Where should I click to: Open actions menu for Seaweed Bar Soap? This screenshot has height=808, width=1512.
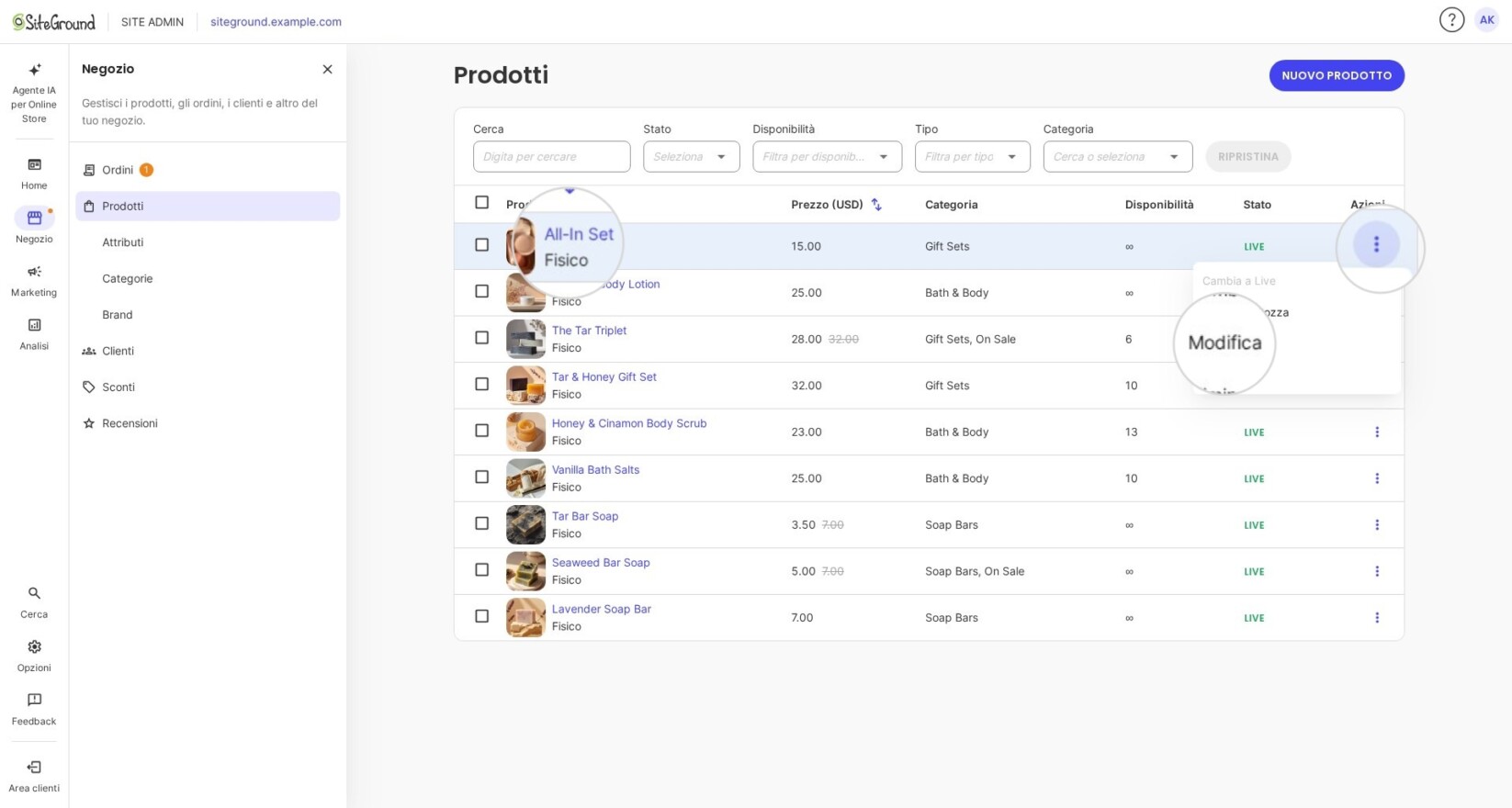(1377, 571)
